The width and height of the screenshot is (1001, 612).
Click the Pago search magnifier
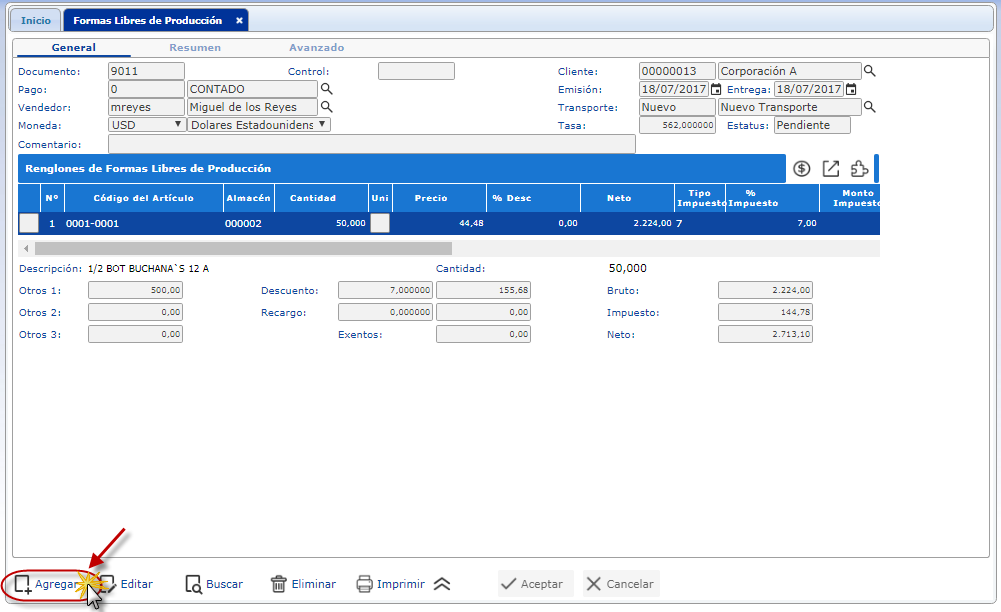coord(326,89)
